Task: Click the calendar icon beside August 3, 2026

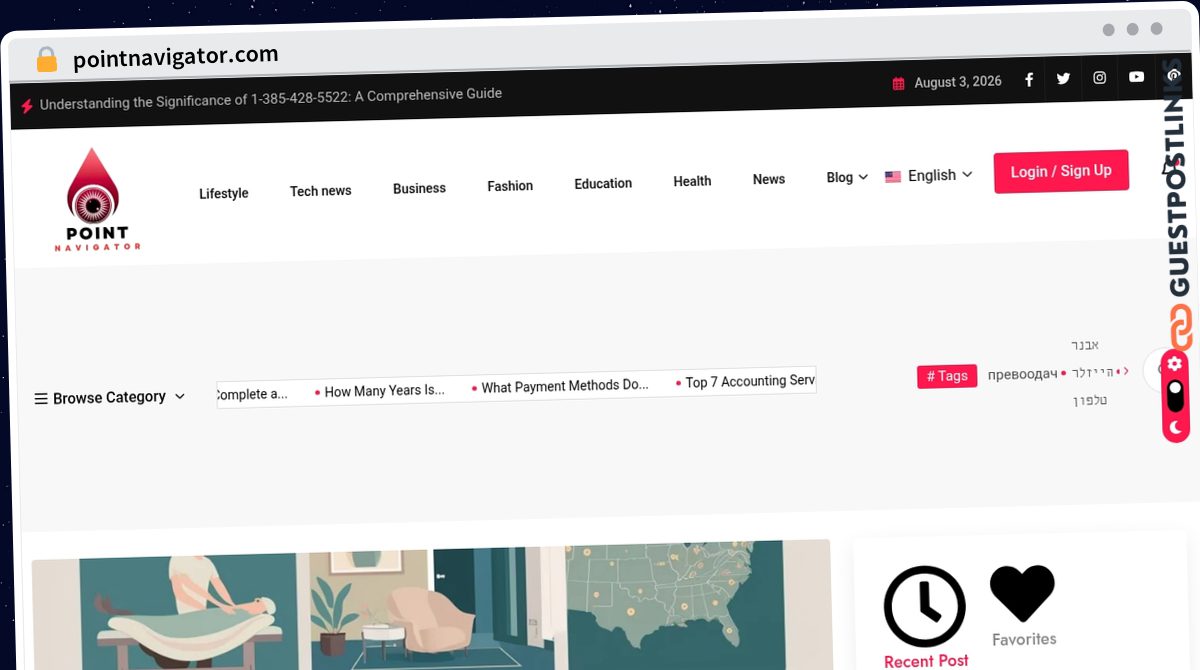Action: [x=898, y=84]
